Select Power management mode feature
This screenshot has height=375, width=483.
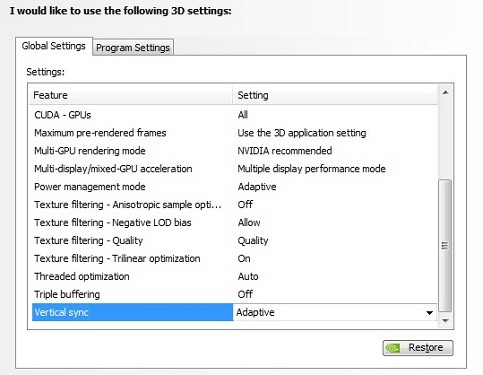click(x=90, y=187)
